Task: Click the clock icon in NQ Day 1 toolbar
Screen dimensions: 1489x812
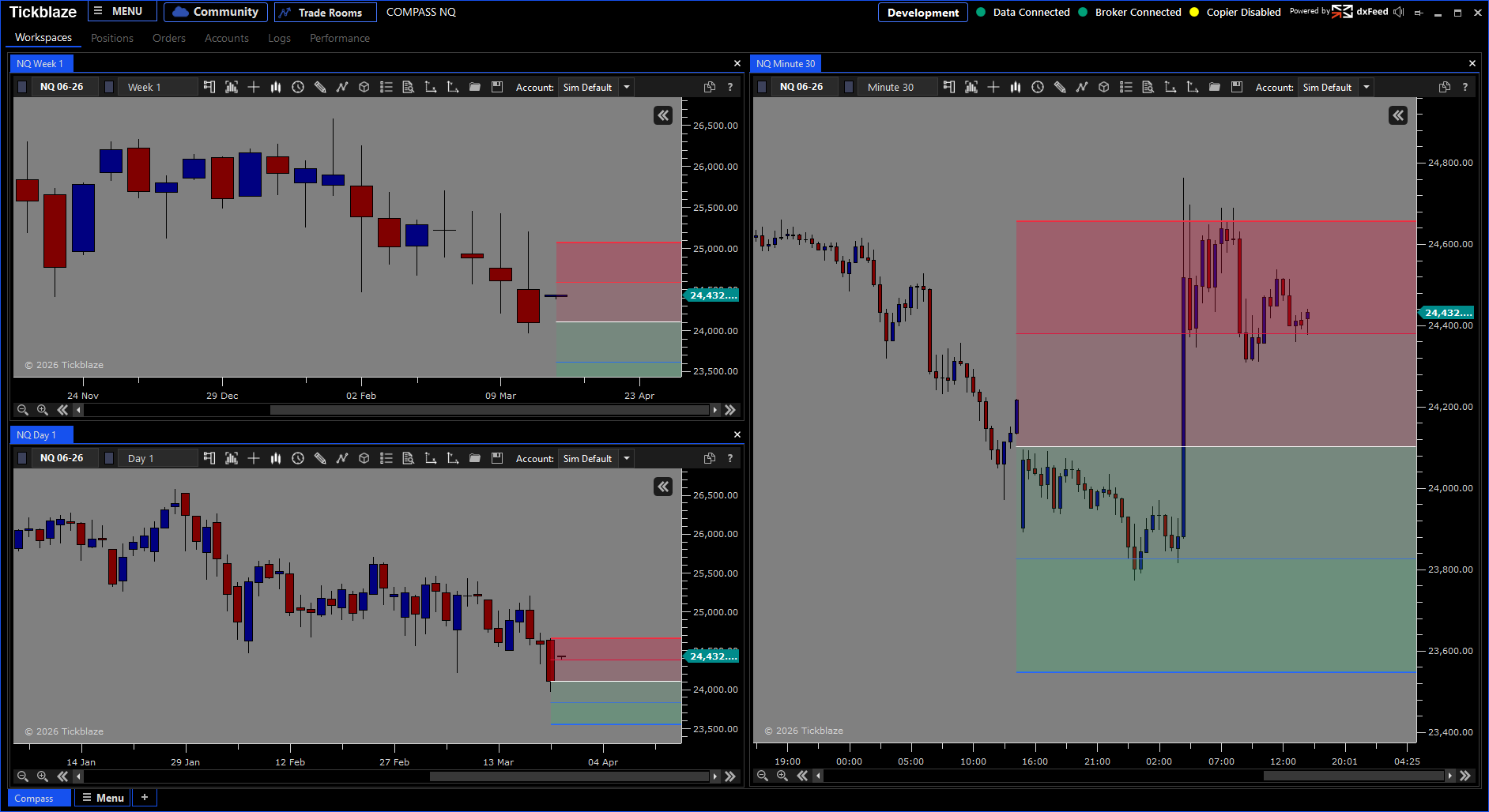Action: (298, 458)
